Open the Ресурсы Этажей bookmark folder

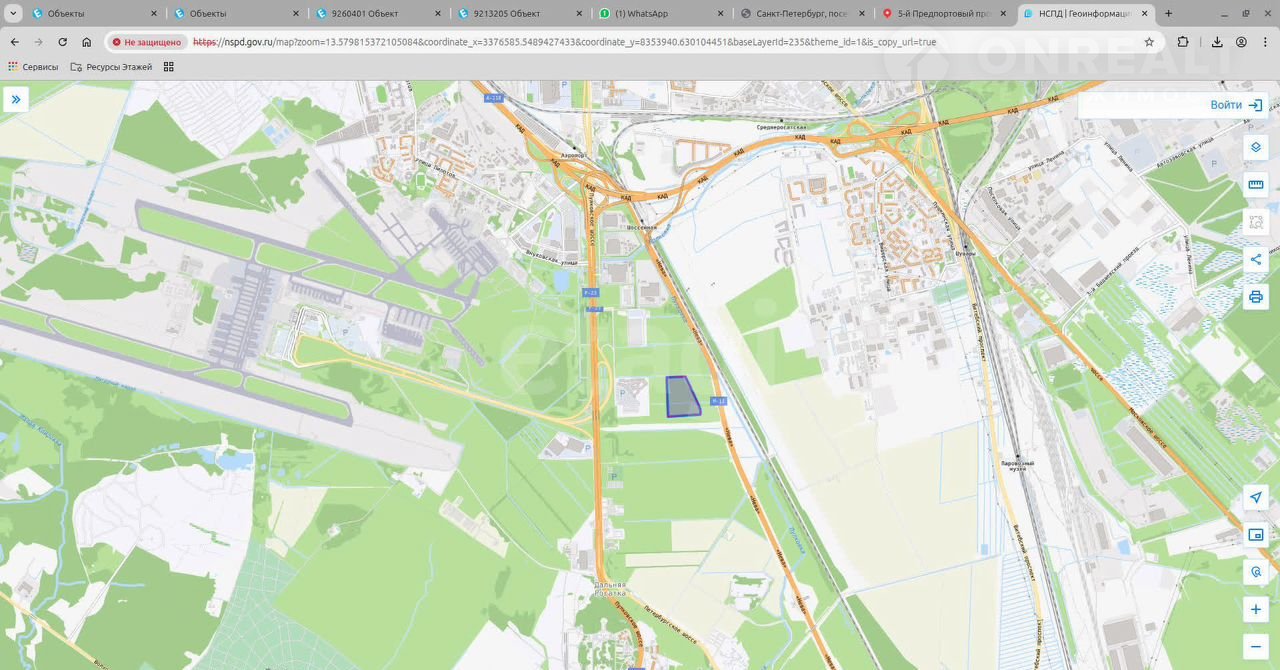[111, 67]
